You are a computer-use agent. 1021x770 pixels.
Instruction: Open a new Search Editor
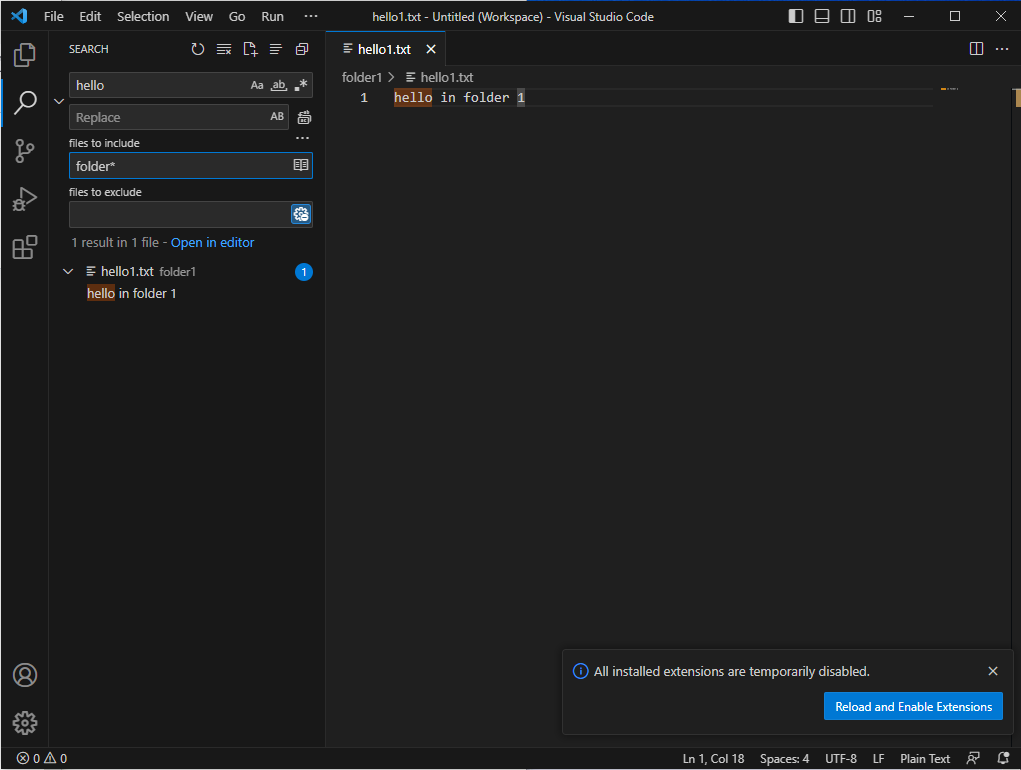[249, 48]
